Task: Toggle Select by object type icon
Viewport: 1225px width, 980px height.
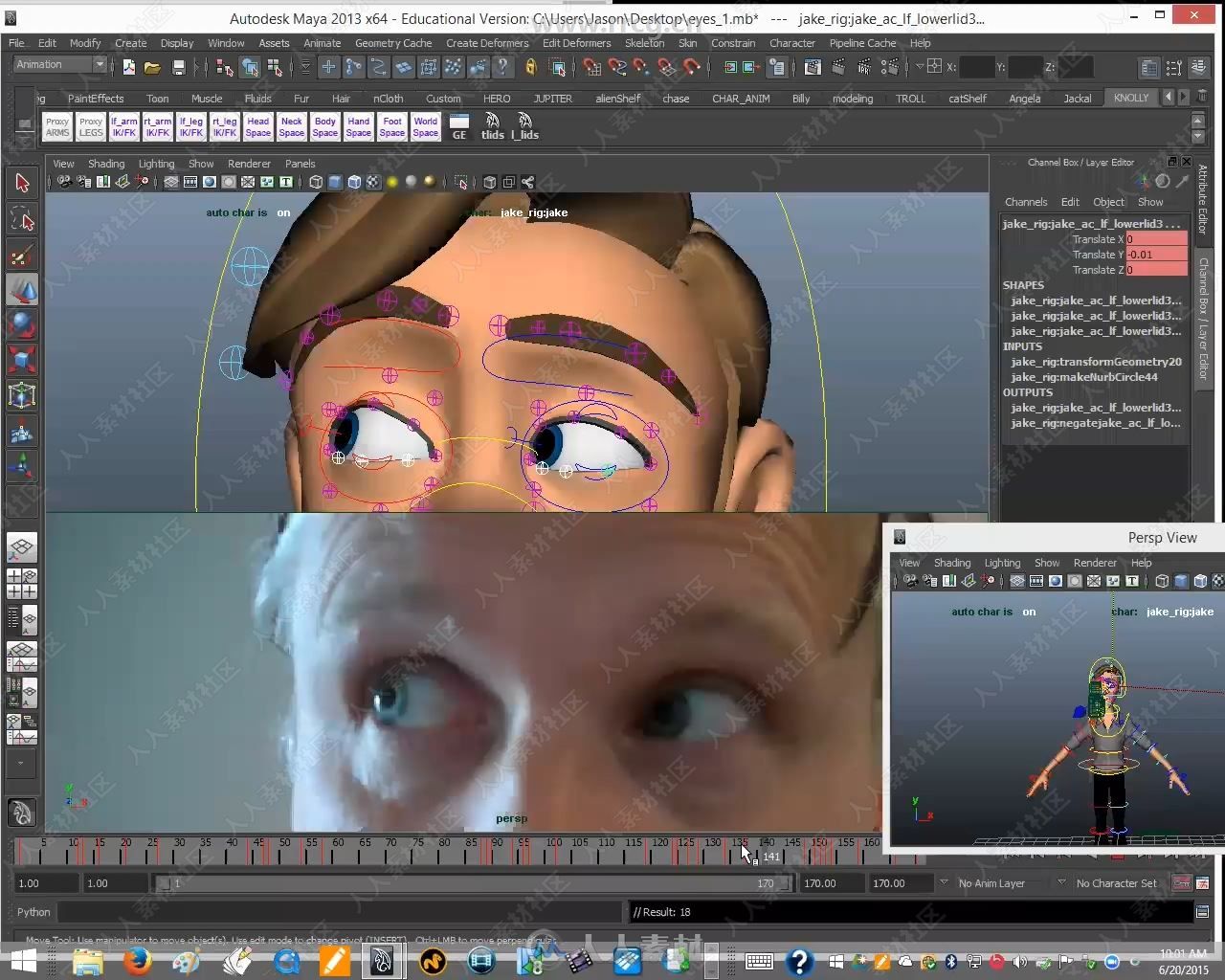Action: tap(250, 67)
